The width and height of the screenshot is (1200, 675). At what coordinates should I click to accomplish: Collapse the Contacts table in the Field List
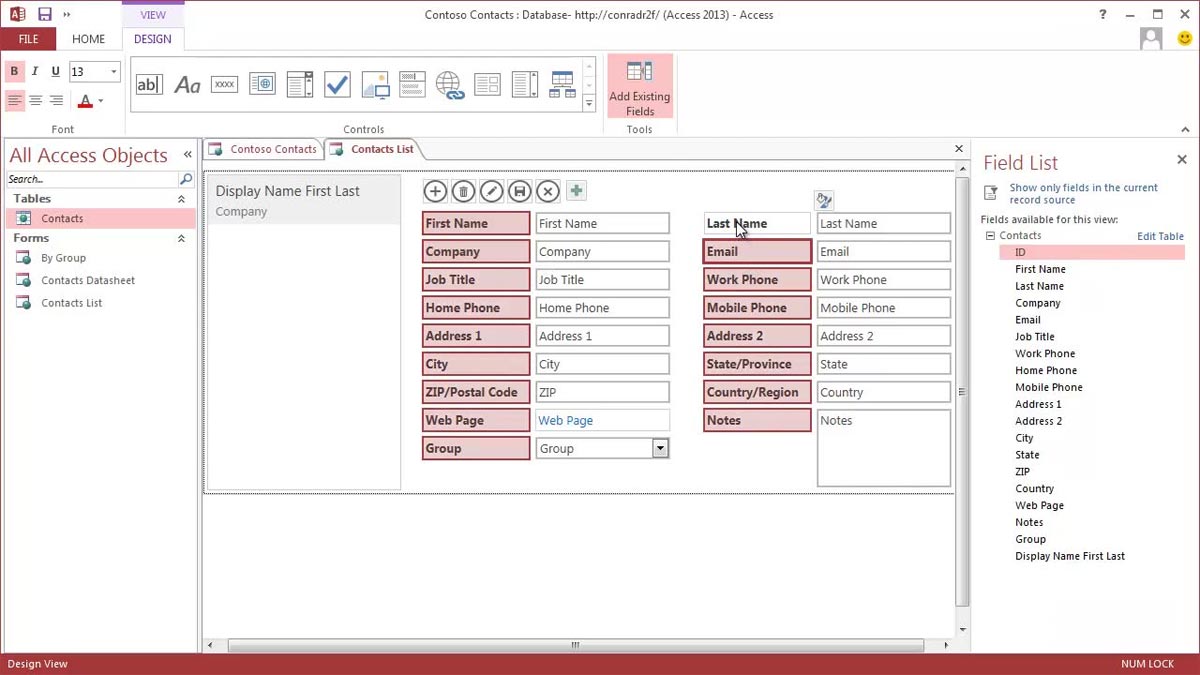[x=989, y=235]
